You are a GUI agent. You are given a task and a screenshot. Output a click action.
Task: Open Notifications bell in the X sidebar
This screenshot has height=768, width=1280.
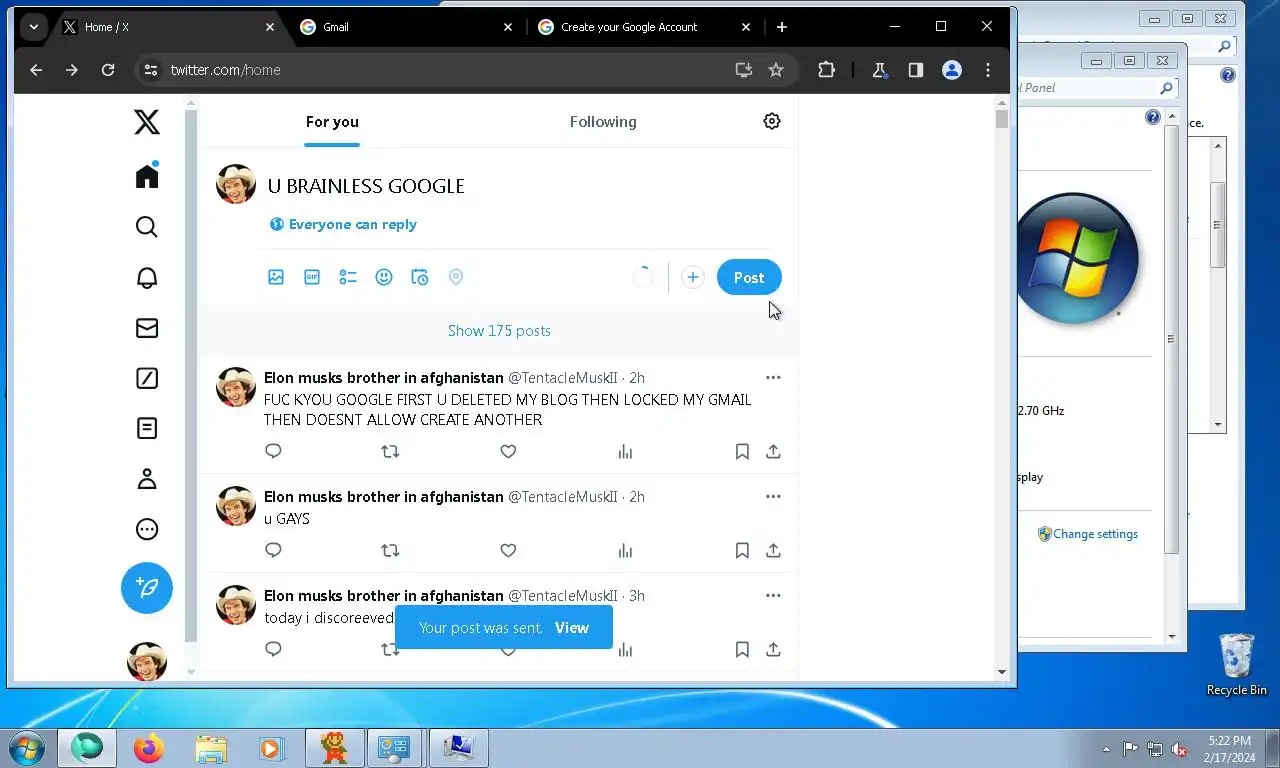coord(147,277)
